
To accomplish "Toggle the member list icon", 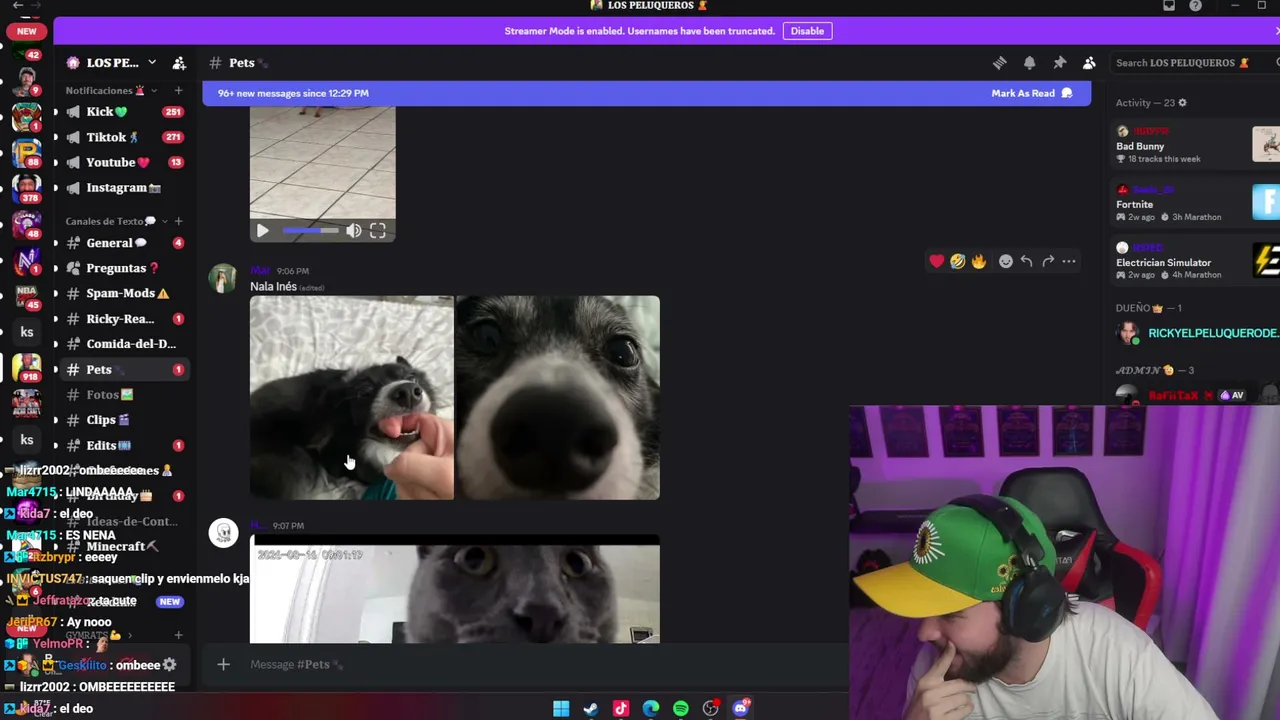I will 1089,63.
